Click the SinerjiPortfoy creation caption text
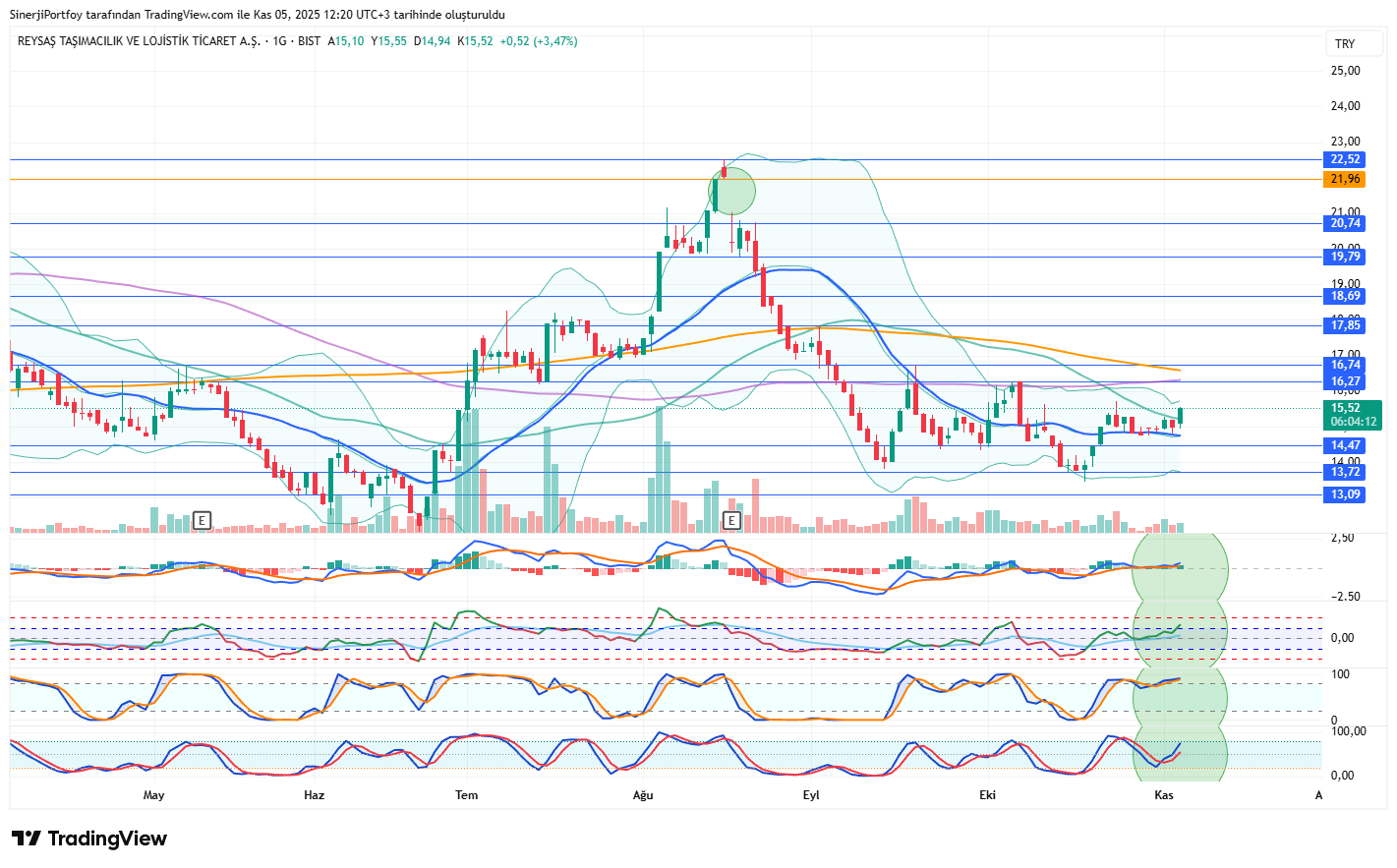The height and width of the screenshot is (868, 1397). pyautogui.click(x=258, y=15)
